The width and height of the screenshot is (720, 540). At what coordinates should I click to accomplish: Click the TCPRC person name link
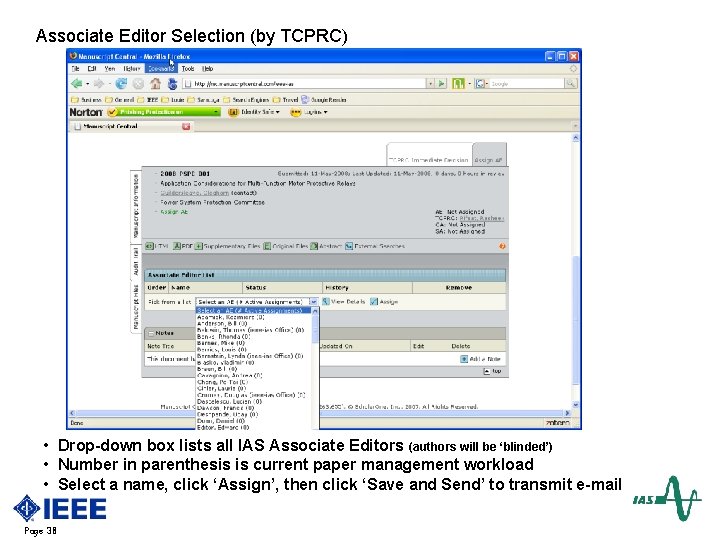click(482, 219)
